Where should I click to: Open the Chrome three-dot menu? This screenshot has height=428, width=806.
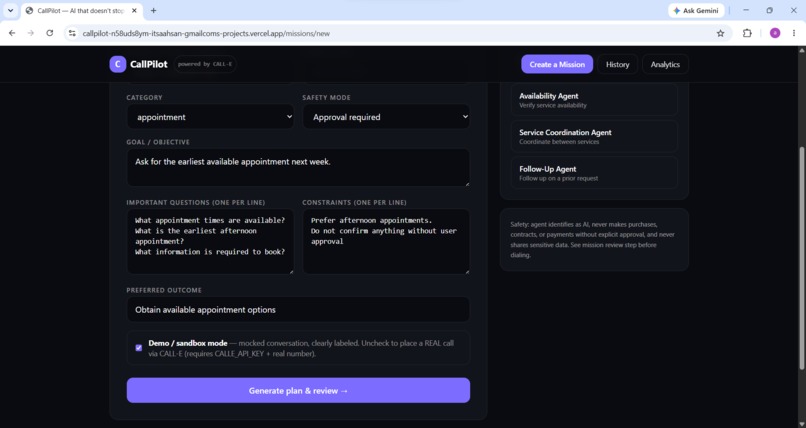[794, 33]
